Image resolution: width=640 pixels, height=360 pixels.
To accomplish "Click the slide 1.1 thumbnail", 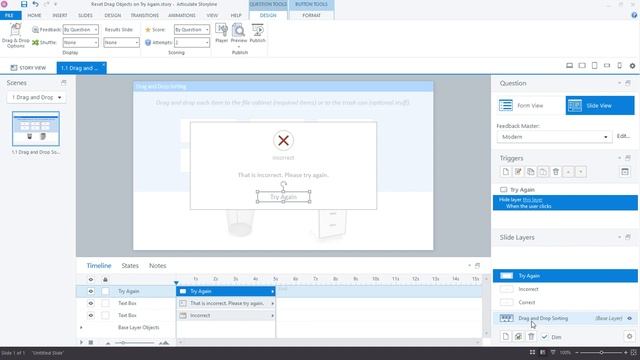I will pyautogui.click(x=36, y=129).
